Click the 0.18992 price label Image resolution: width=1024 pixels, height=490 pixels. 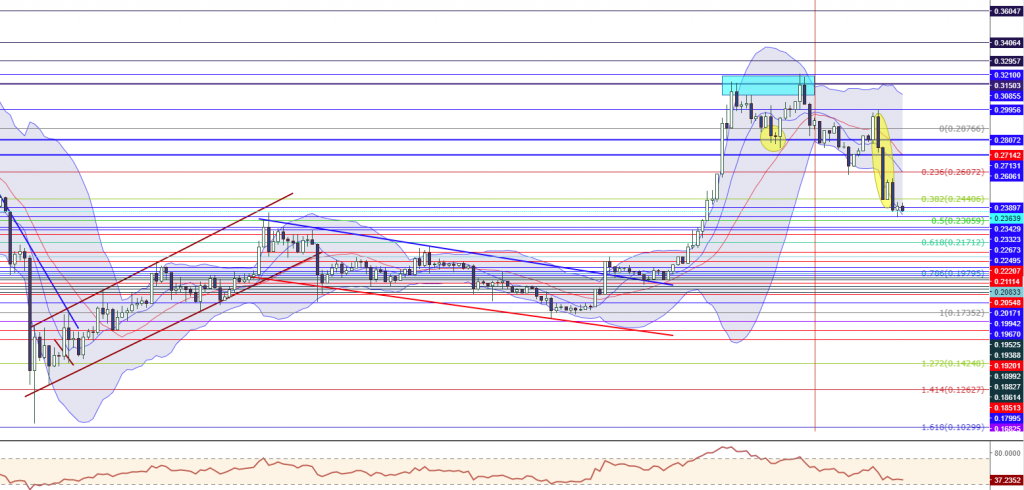pyautogui.click(x=1007, y=376)
